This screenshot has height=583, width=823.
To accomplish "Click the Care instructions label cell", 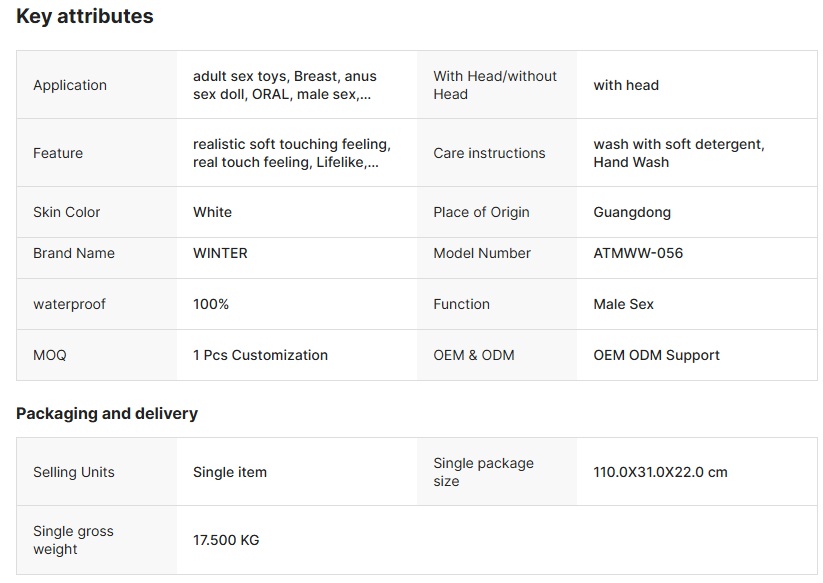I will point(497,153).
